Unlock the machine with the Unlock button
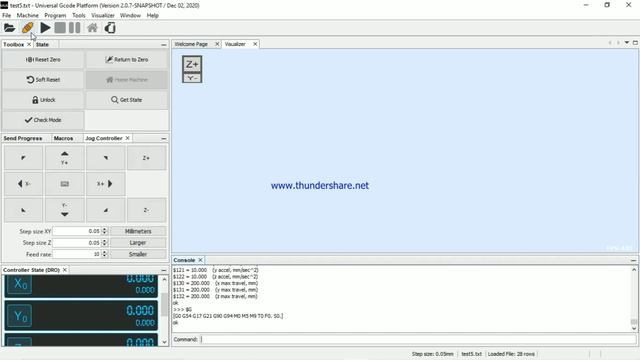Image resolution: width=640 pixels, height=360 pixels. pos(43,100)
